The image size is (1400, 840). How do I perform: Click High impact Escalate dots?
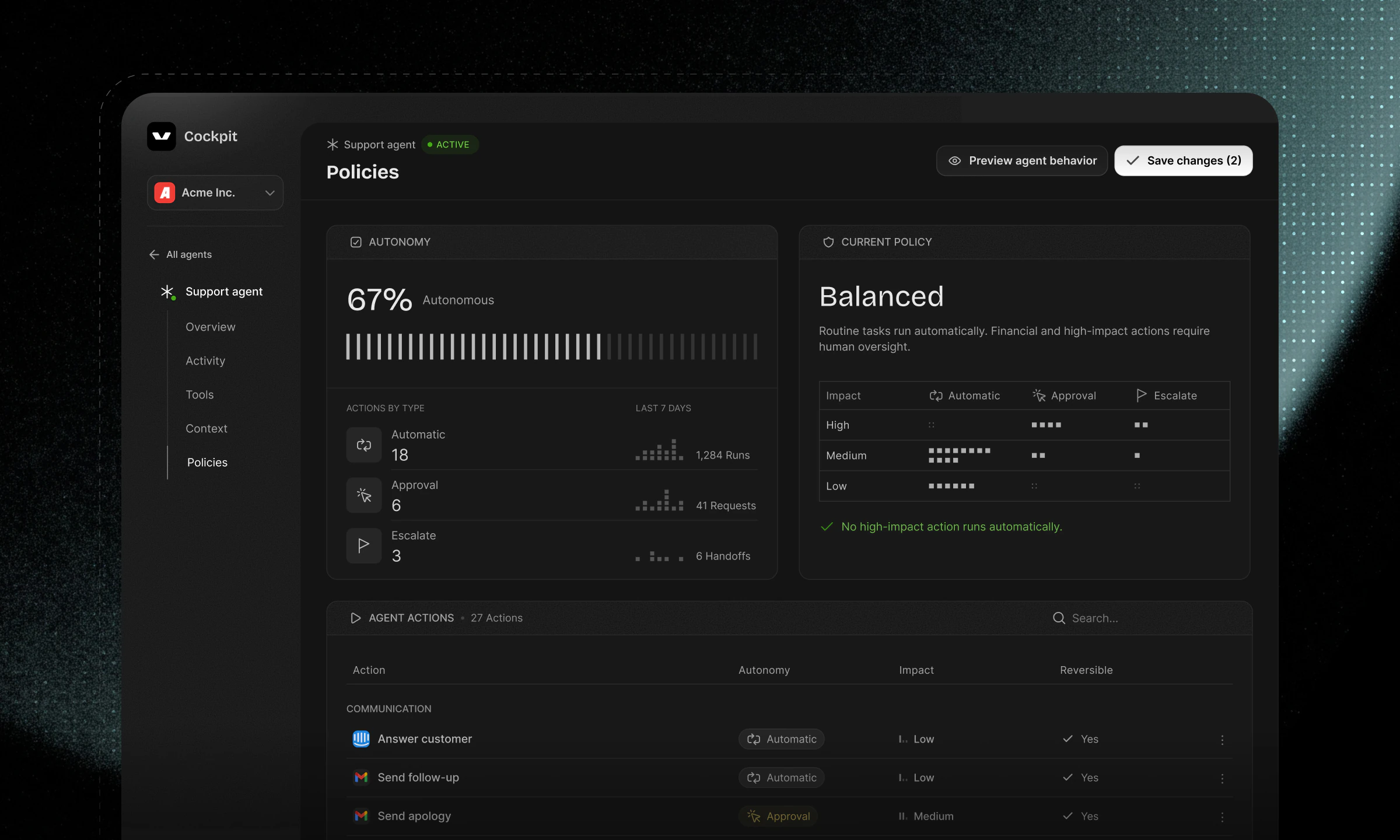pyautogui.click(x=1142, y=425)
